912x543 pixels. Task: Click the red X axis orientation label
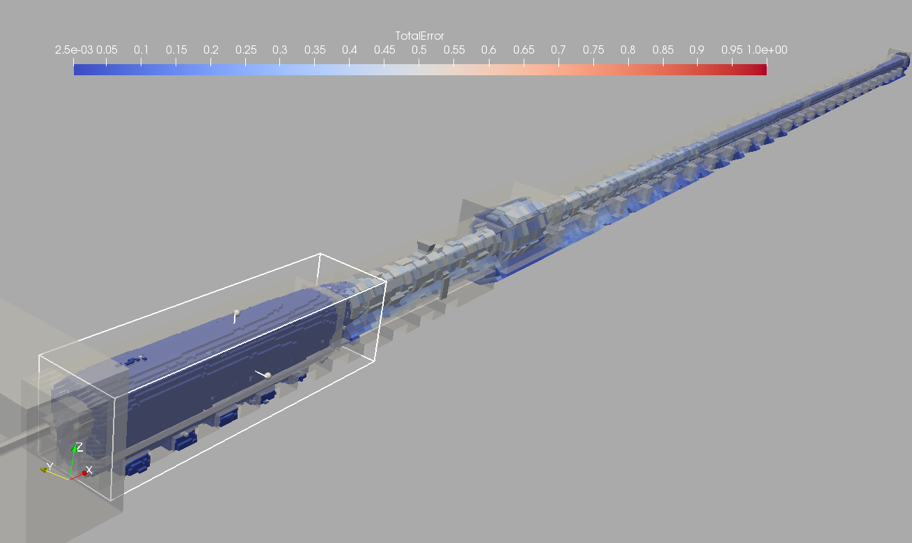[x=89, y=470]
